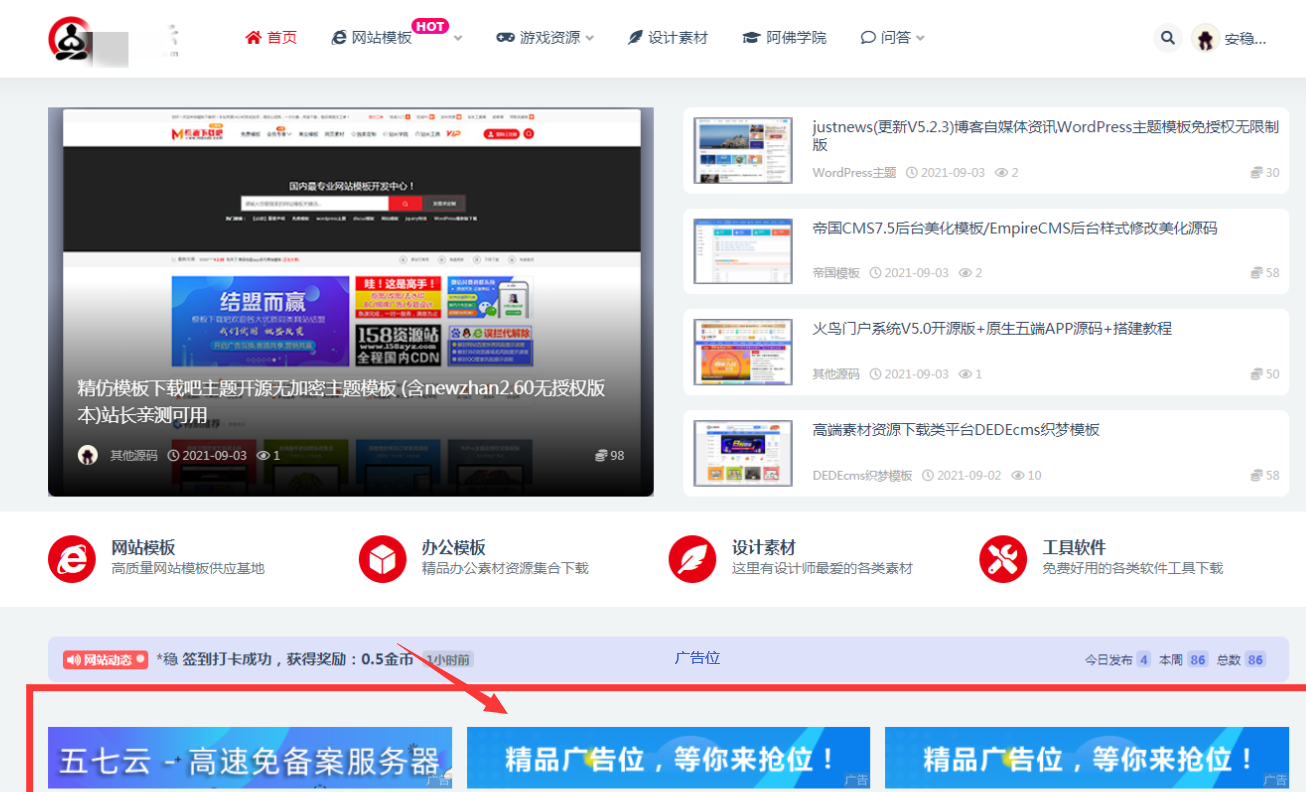Click the red 网站模板 circle icon
Viewport: 1306px width, 792px height.
point(72,558)
